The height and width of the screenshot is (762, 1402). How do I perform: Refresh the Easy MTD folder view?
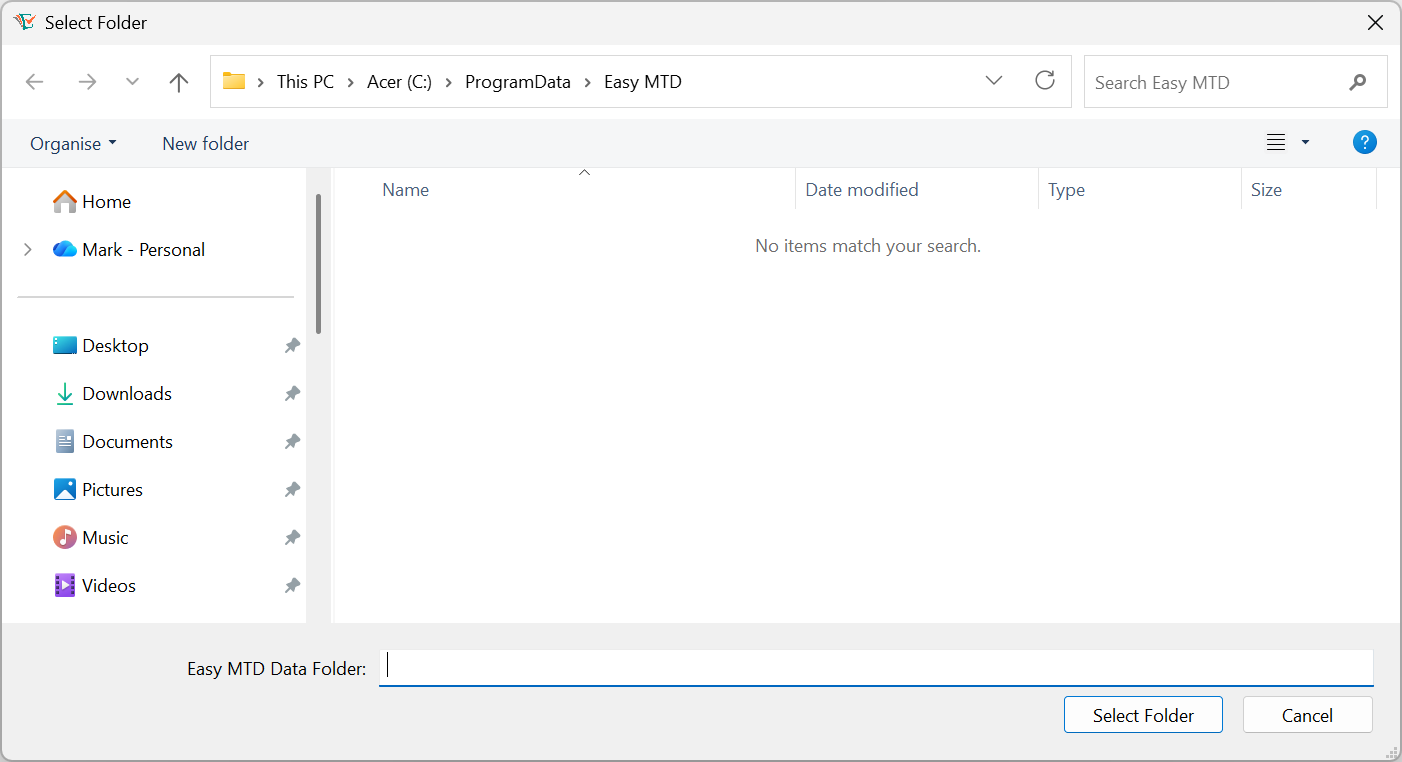coord(1044,81)
